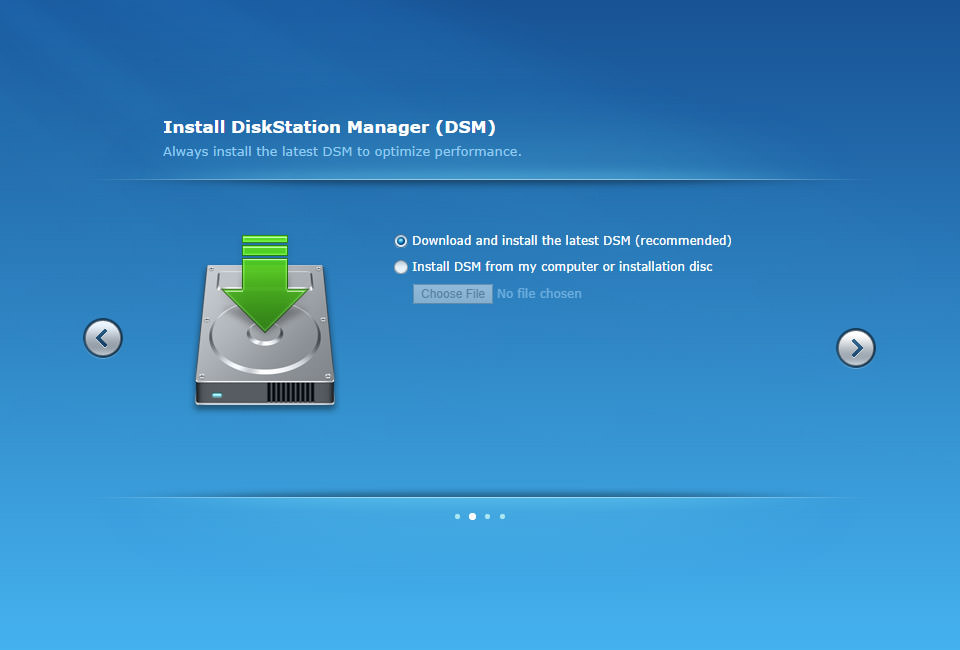Click 'Always install the latest DSM' subtitle
Screen dimensions: 960x650
(x=342, y=151)
